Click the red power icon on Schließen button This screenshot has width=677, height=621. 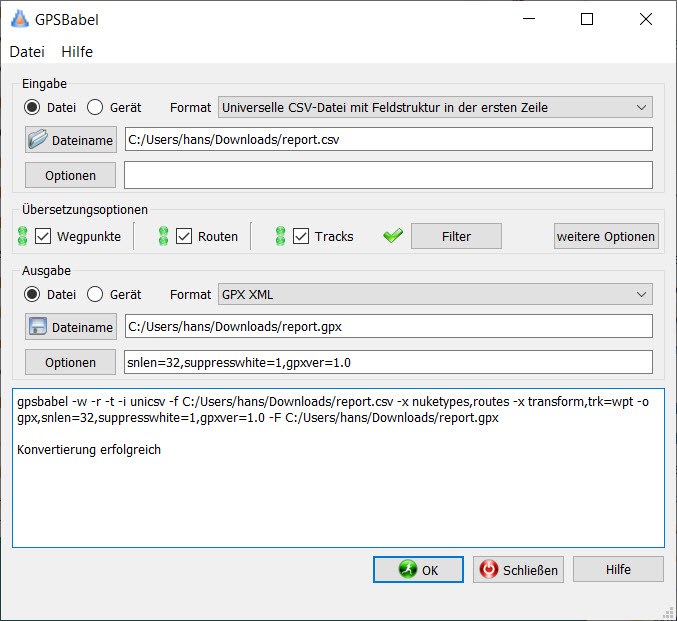pyautogui.click(x=489, y=569)
